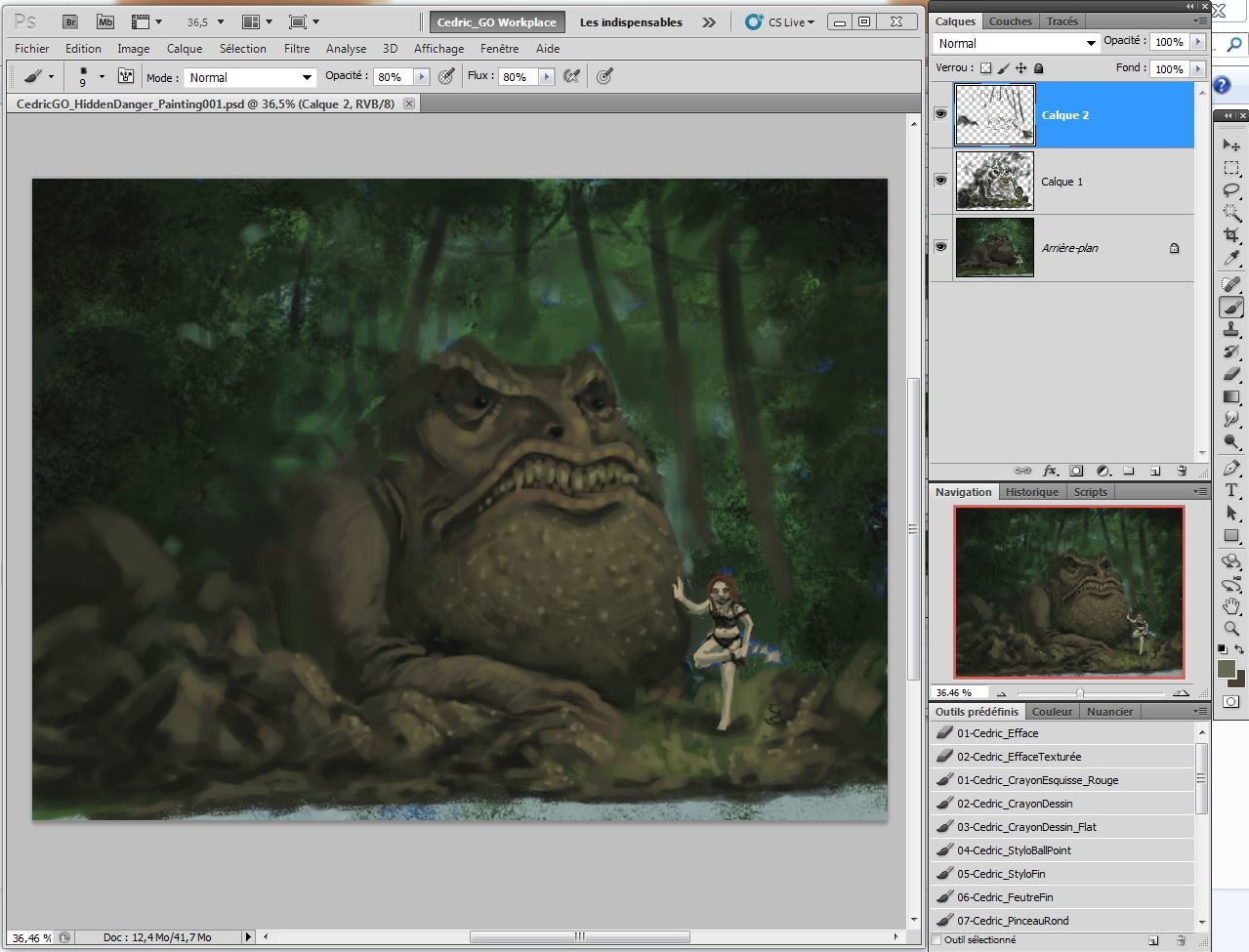Expand the layer Opacité slider arrow

pos(1197,42)
